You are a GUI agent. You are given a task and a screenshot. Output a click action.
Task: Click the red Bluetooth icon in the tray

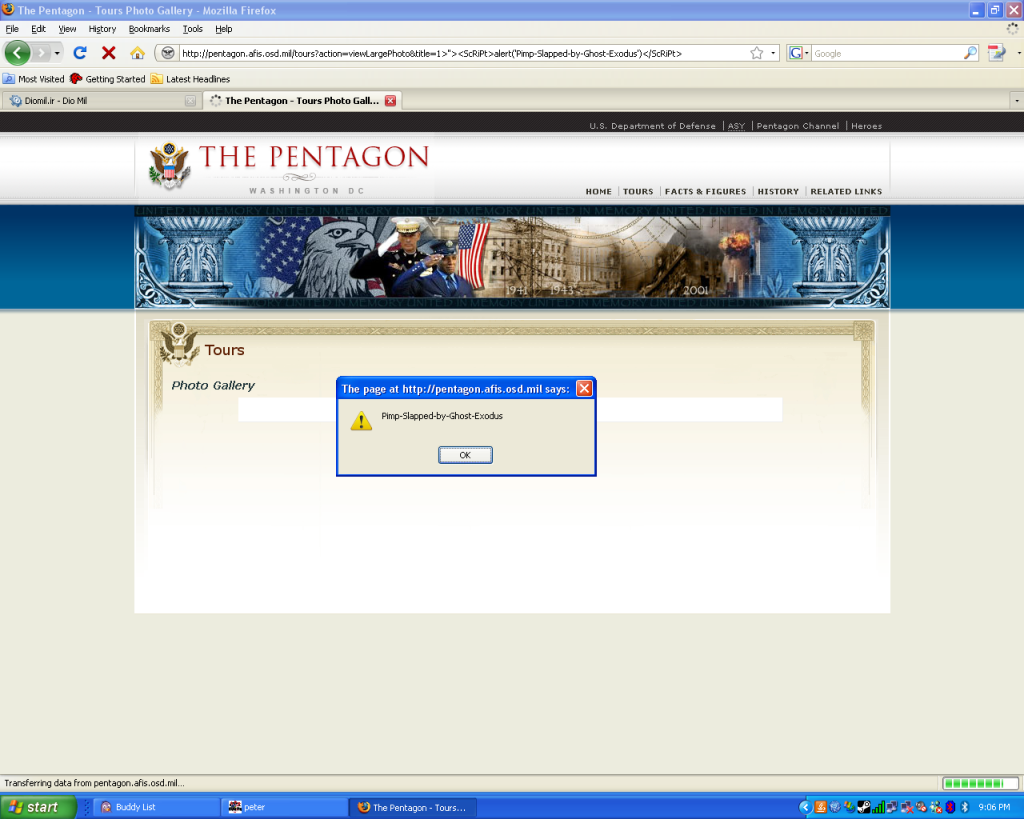coord(950,807)
